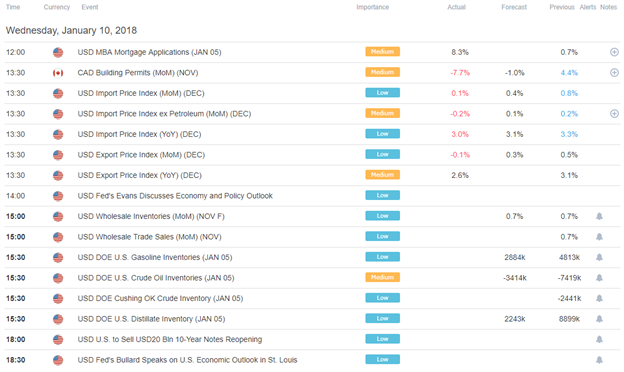Click alert bell for Wholesale Inventories row
The image size is (624, 372).
click(x=599, y=216)
